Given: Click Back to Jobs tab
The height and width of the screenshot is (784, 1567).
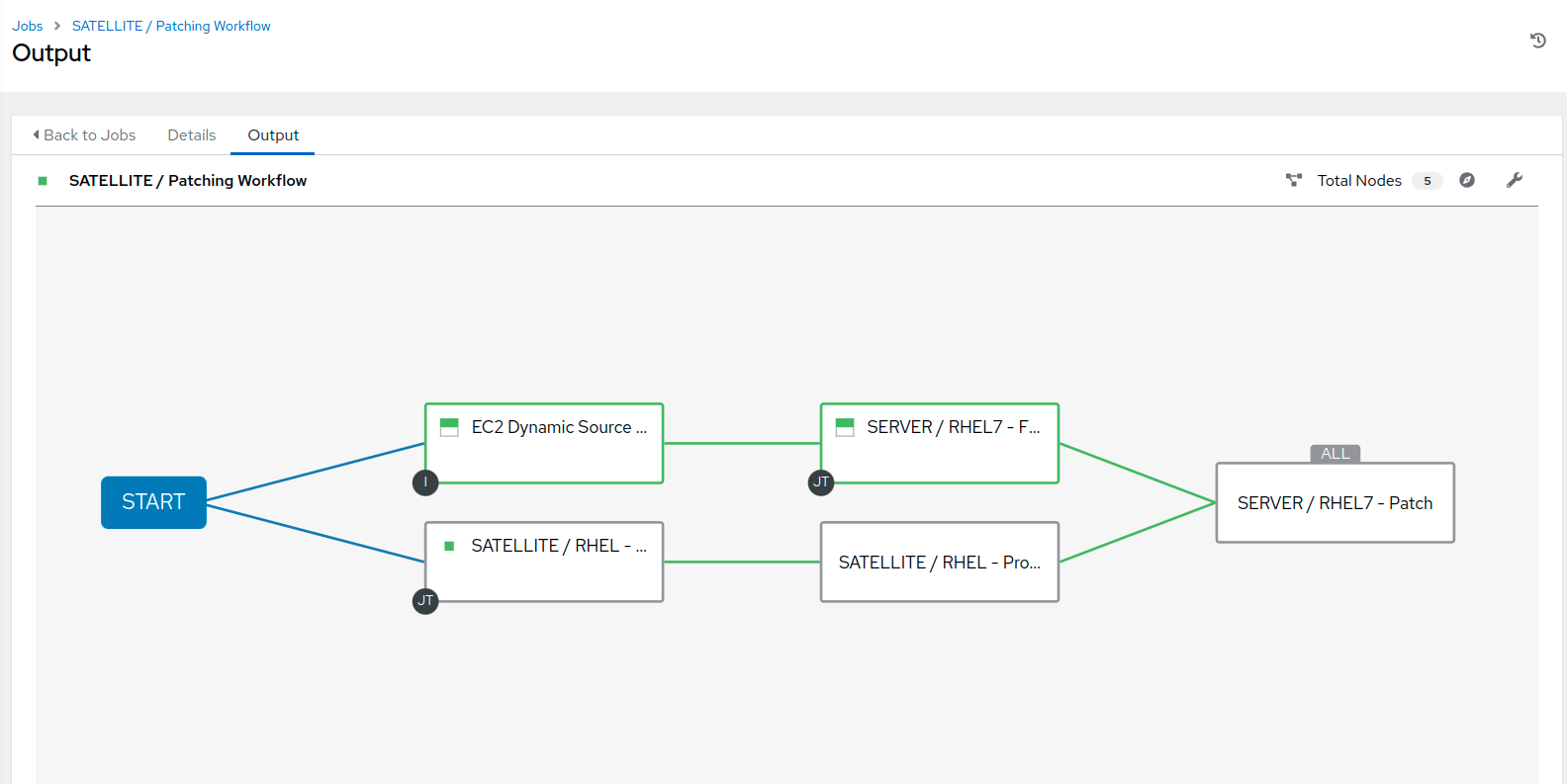Looking at the screenshot, I should 84,135.
